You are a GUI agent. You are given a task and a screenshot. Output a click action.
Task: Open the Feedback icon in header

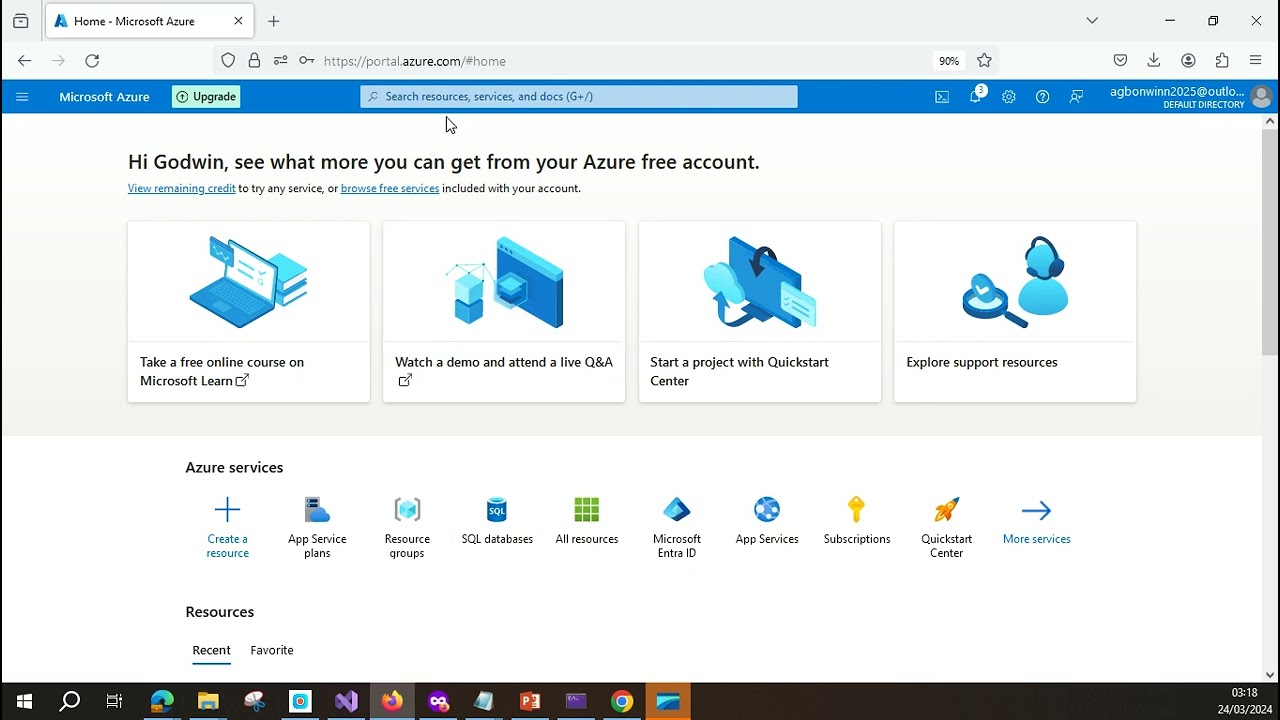tap(1076, 97)
